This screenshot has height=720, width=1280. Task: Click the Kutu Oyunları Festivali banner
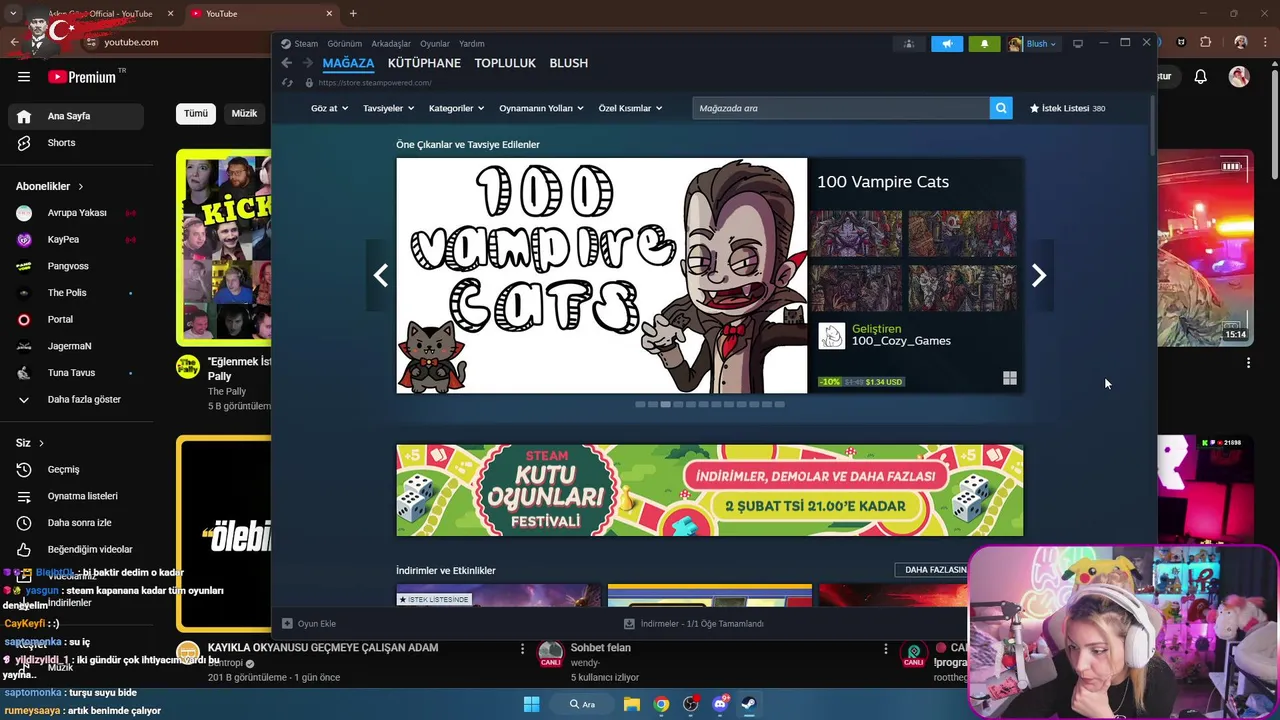(710, 490)
